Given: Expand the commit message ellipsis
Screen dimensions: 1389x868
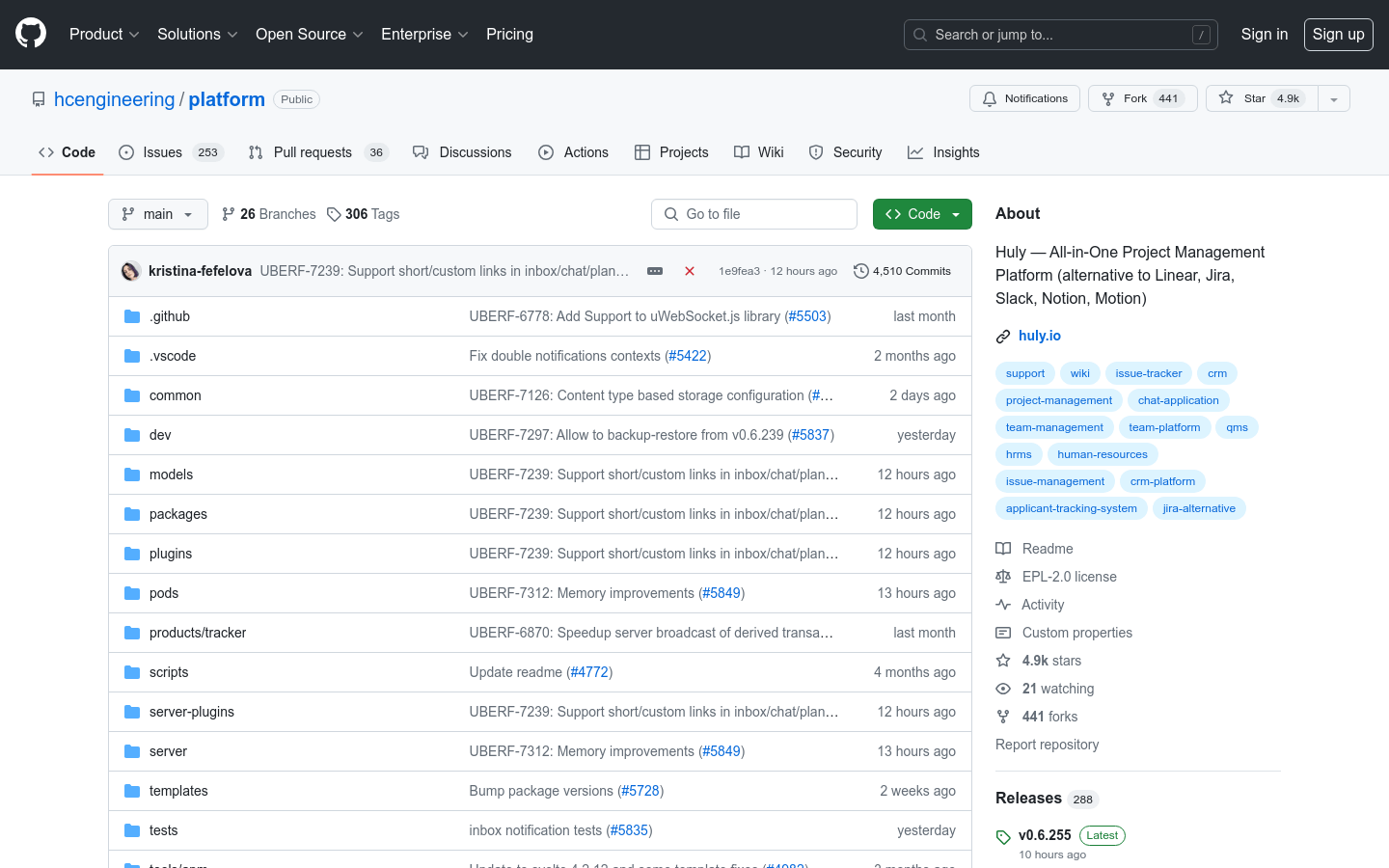Looking at the screenshot, I should coord(655,271).
